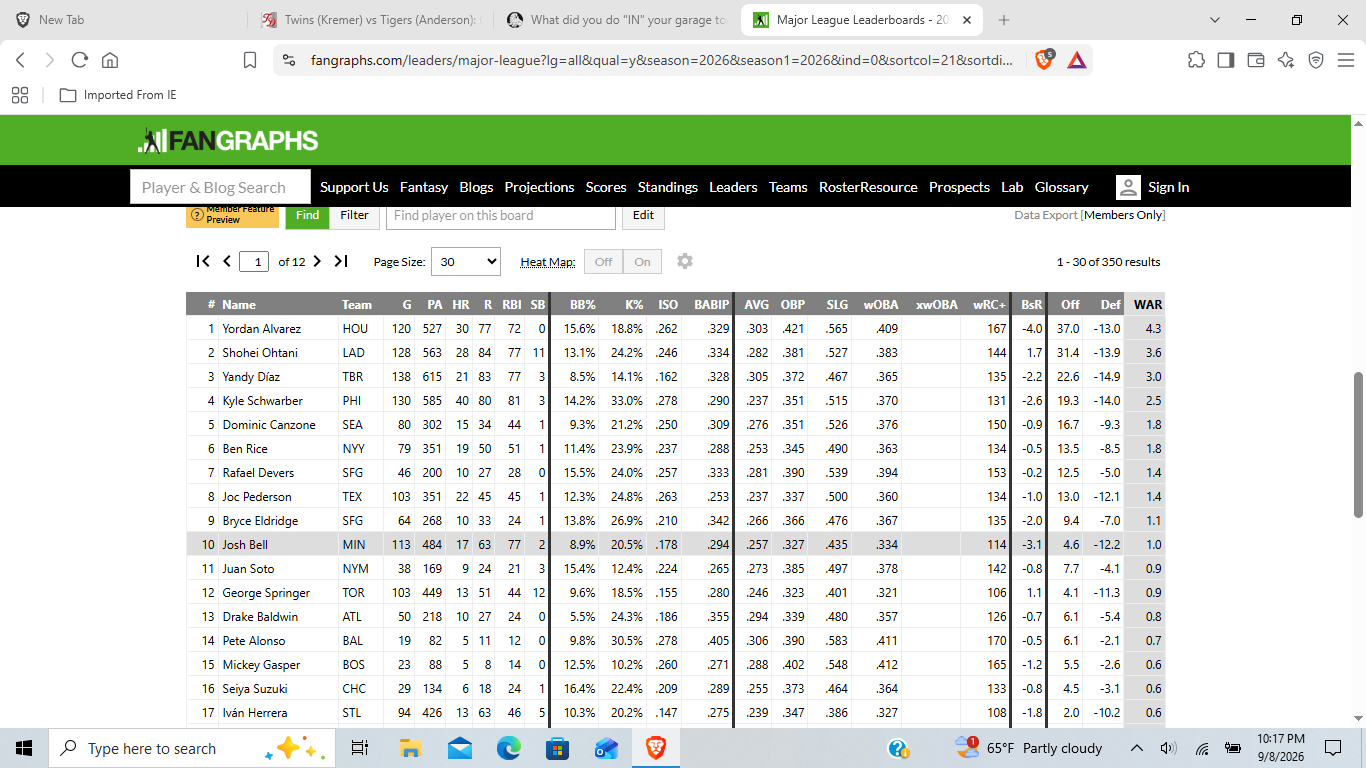Turn the Heat Map off
The width and height of the screenshot is (1366, 768).
pos(603,261)
